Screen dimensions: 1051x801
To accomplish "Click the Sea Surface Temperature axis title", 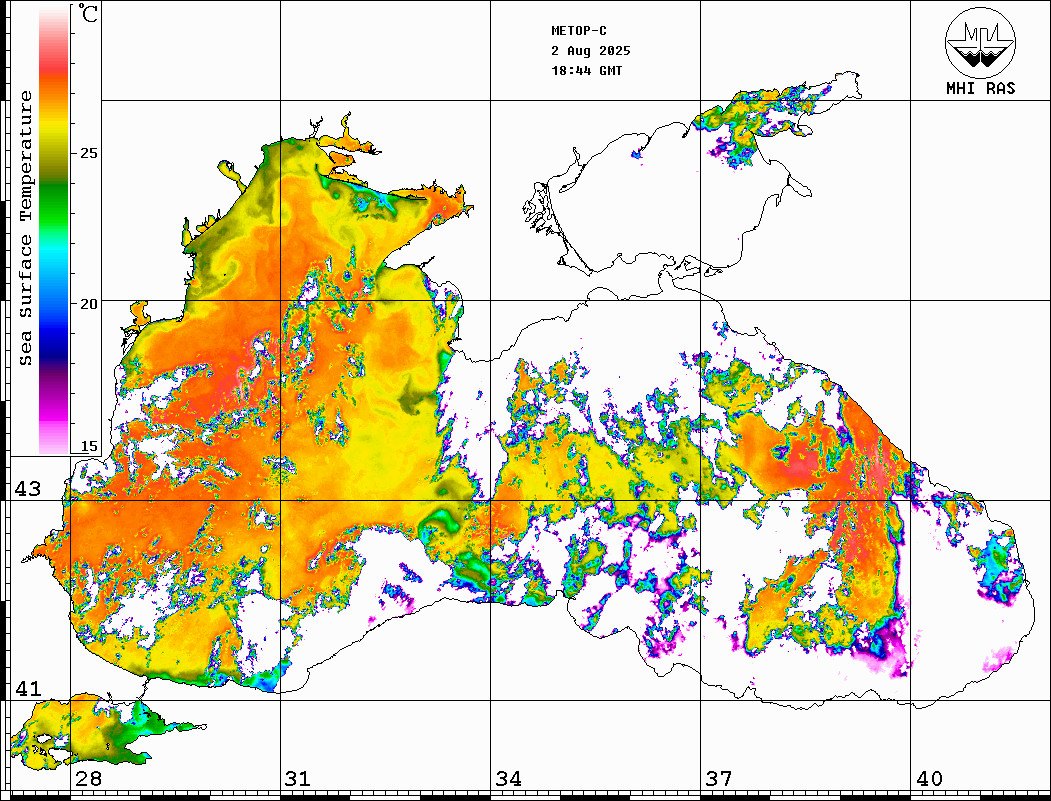I will click(25, 228).
